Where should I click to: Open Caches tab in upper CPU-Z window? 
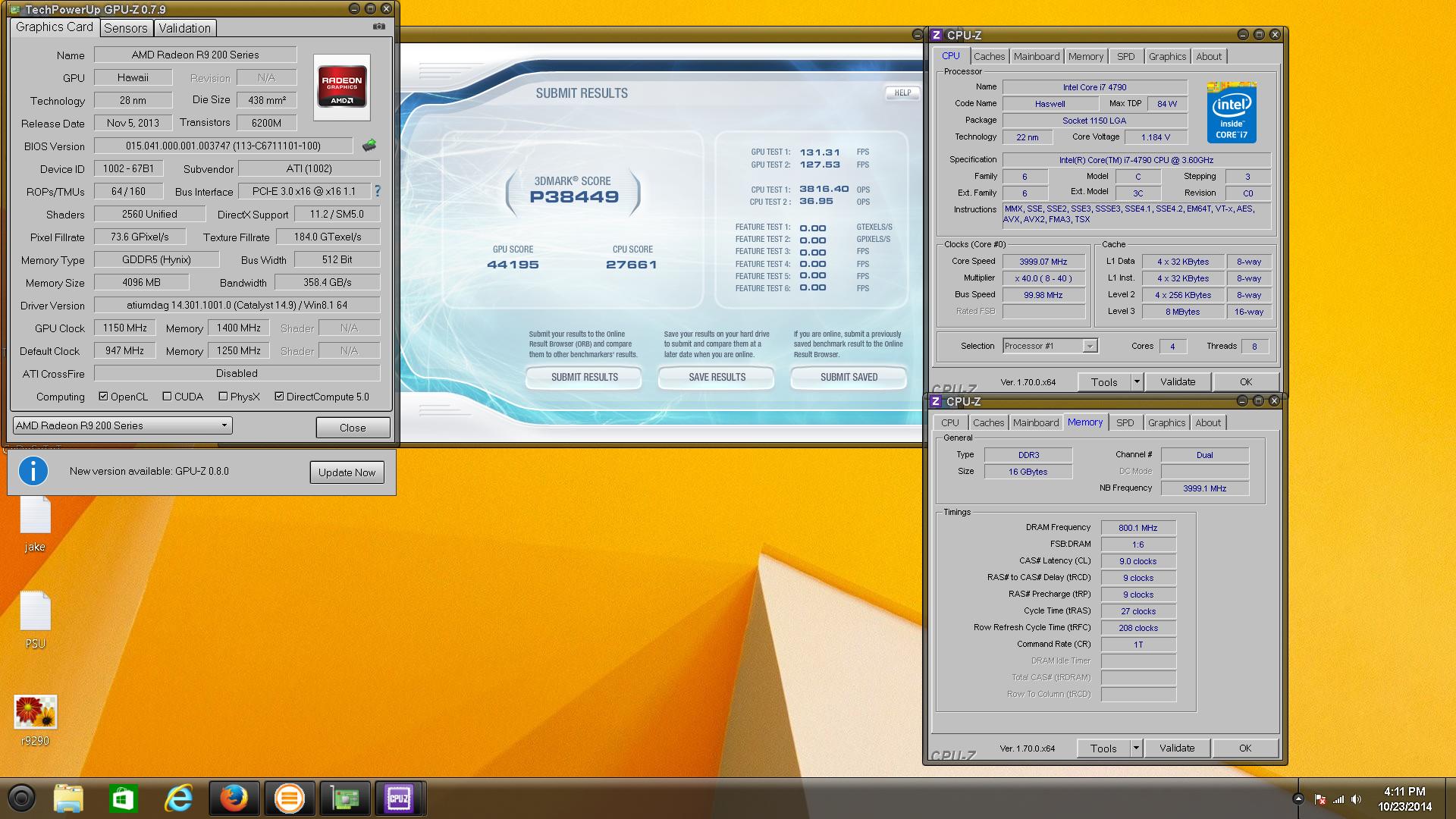(989, 56)
